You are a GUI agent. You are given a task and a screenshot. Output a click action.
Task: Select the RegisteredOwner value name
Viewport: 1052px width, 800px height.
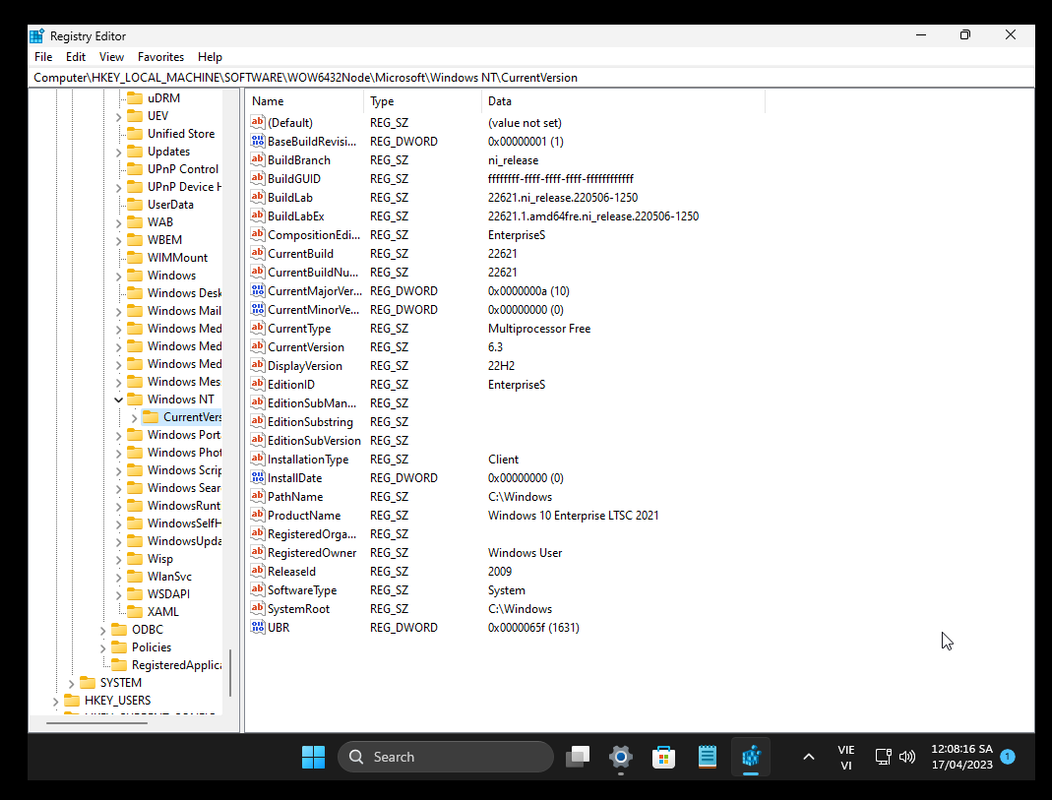pos(312,552)
